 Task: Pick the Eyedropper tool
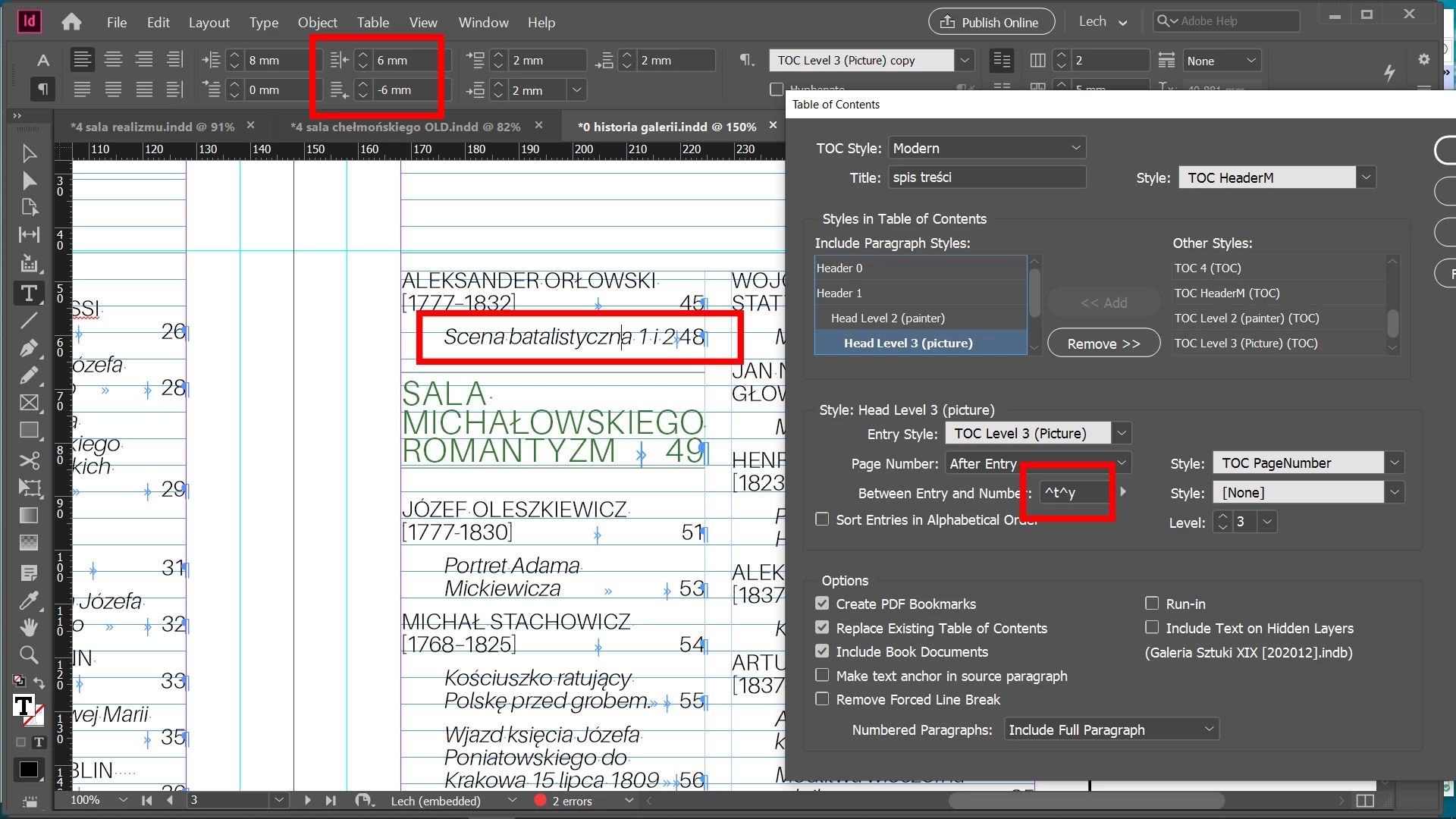click(x=29, y=601)
